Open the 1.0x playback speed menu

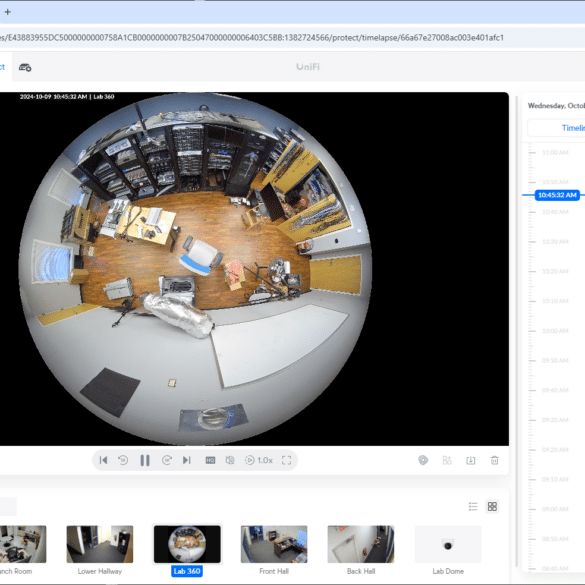(259, 460)
